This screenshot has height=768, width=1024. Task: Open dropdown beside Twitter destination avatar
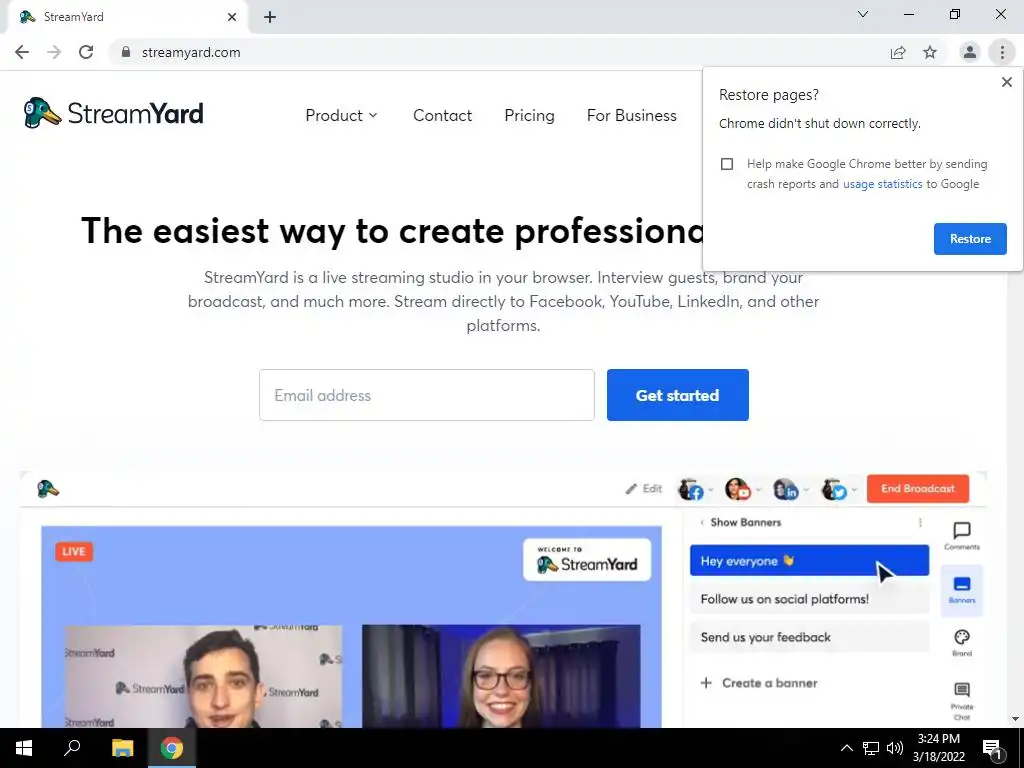(854, 490)
